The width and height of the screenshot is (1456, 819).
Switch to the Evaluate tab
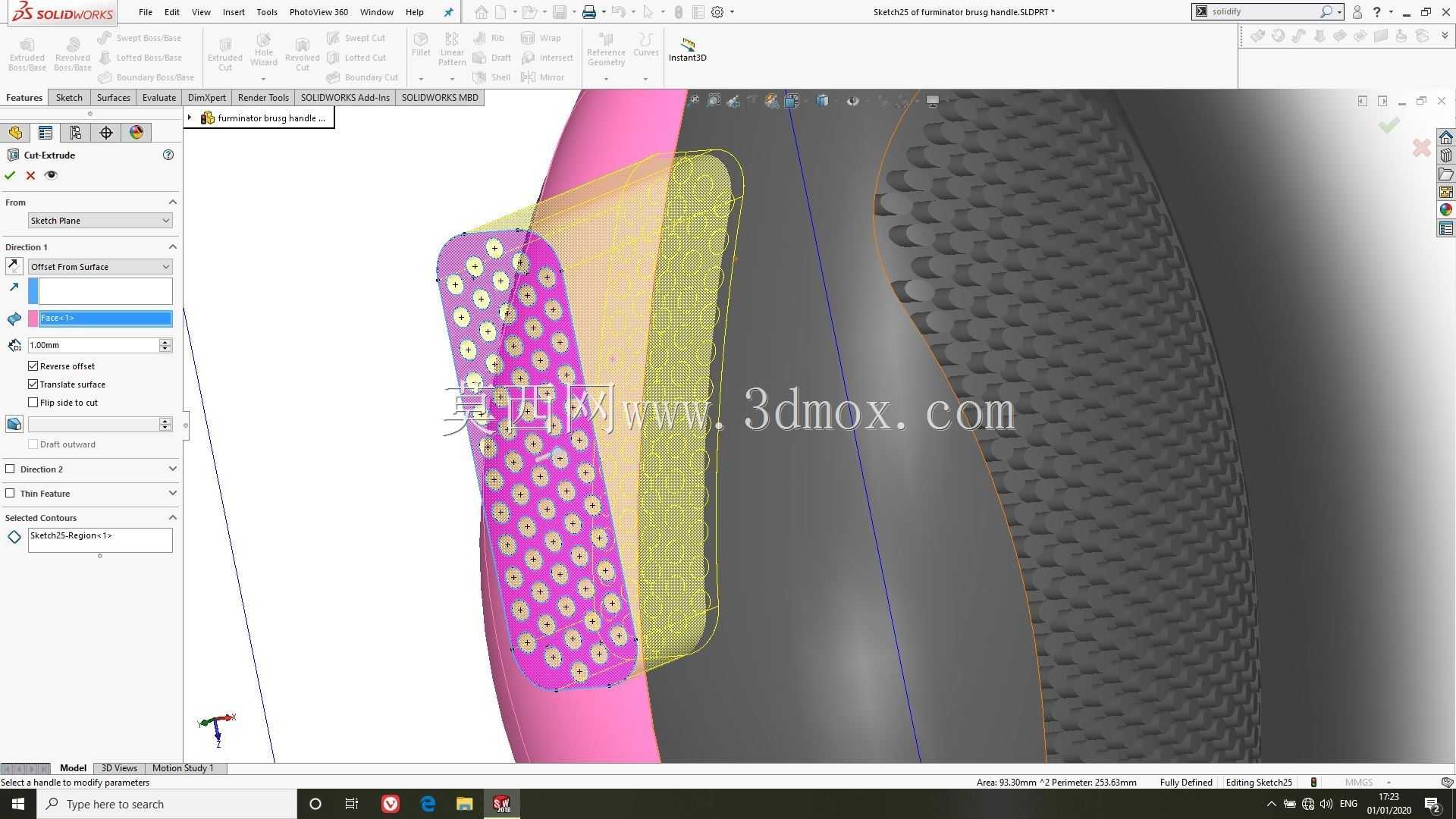click(x=159, y=98)
